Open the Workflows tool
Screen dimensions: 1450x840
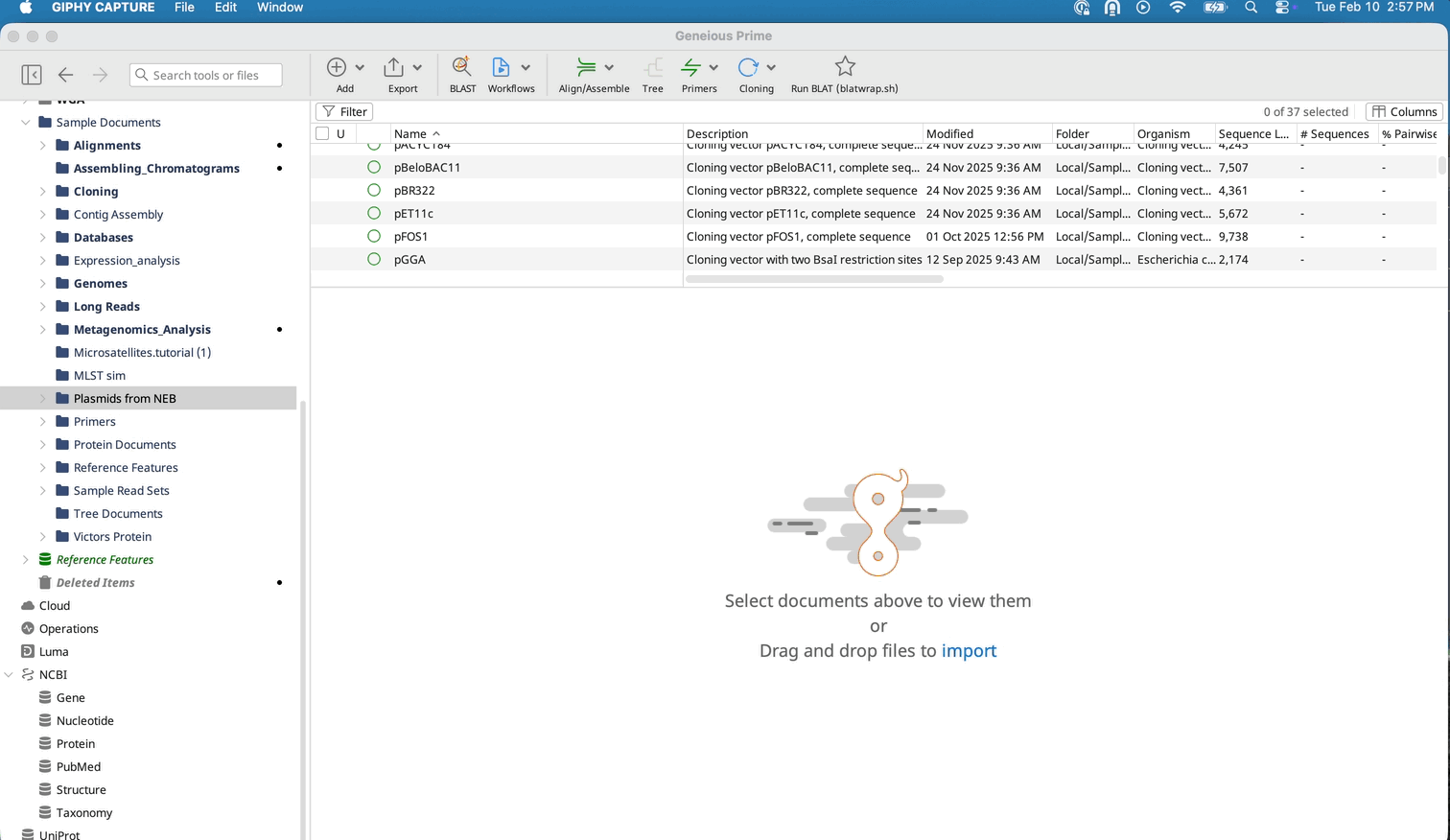pos(501,67)
